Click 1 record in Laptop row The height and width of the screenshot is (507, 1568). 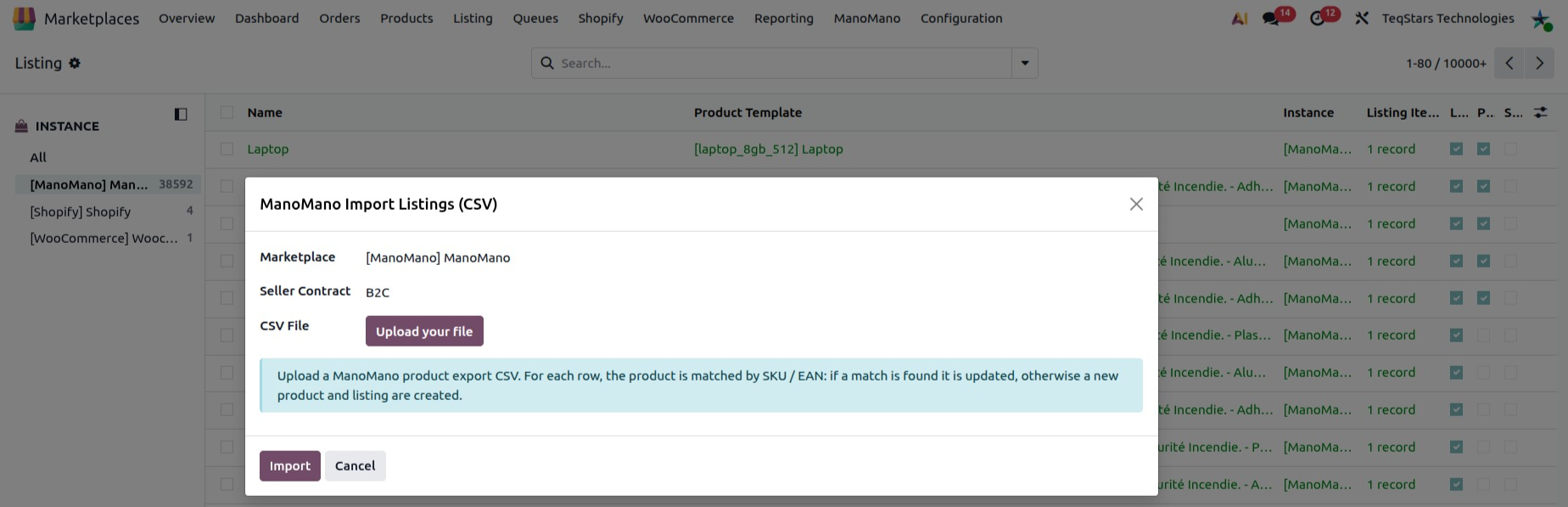1391,149
